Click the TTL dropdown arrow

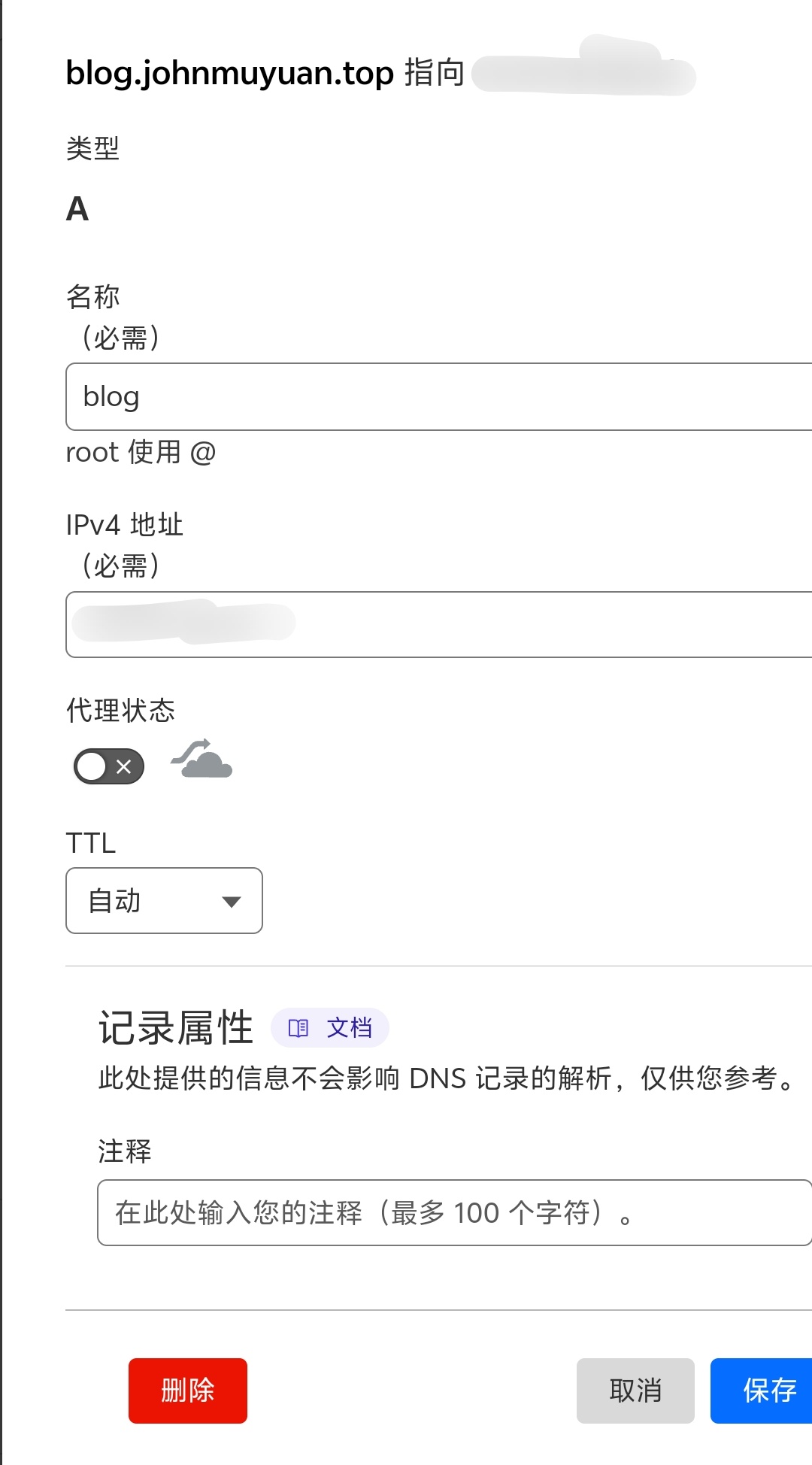[x=232, y=902]
